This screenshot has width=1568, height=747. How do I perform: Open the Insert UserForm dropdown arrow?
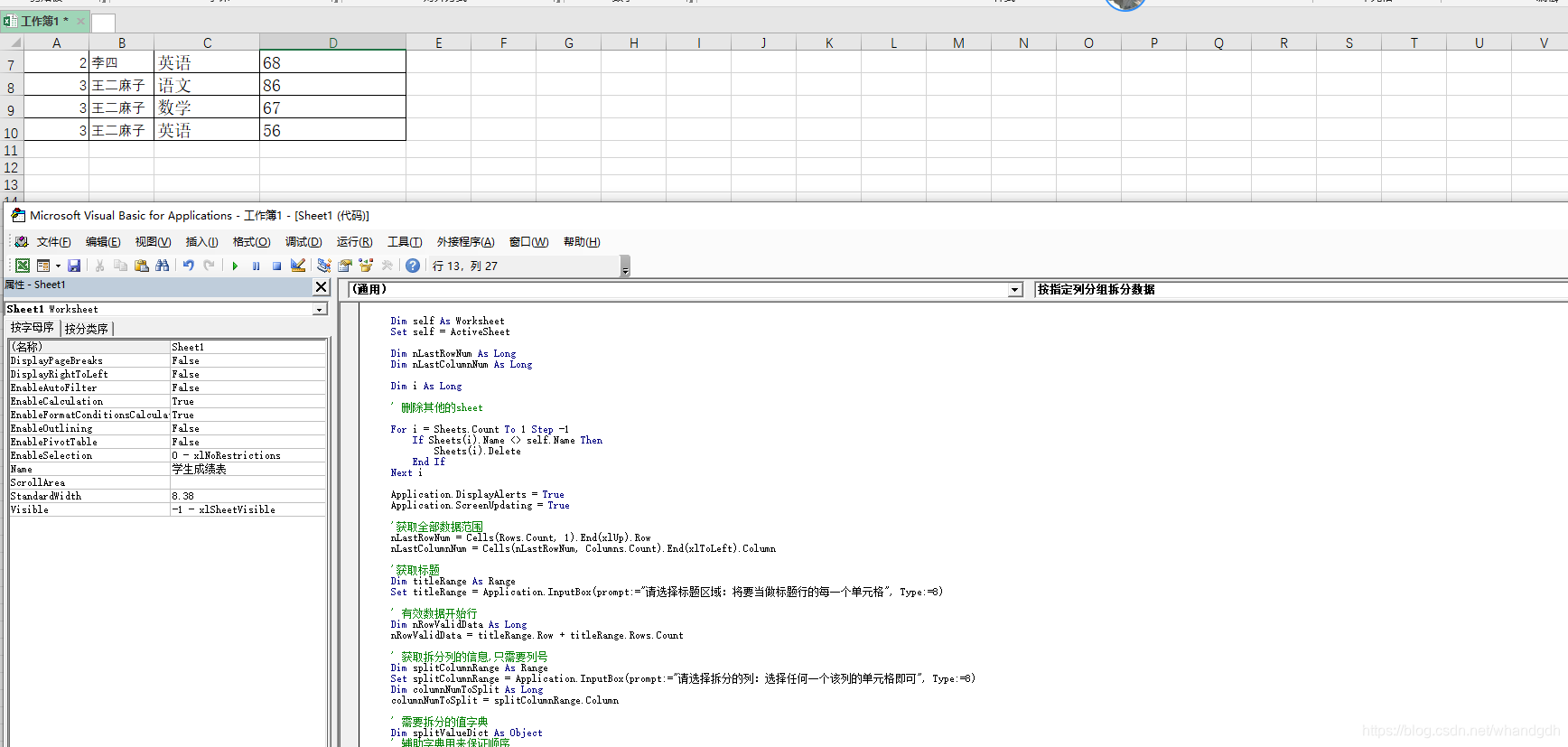tap(58, 266)
